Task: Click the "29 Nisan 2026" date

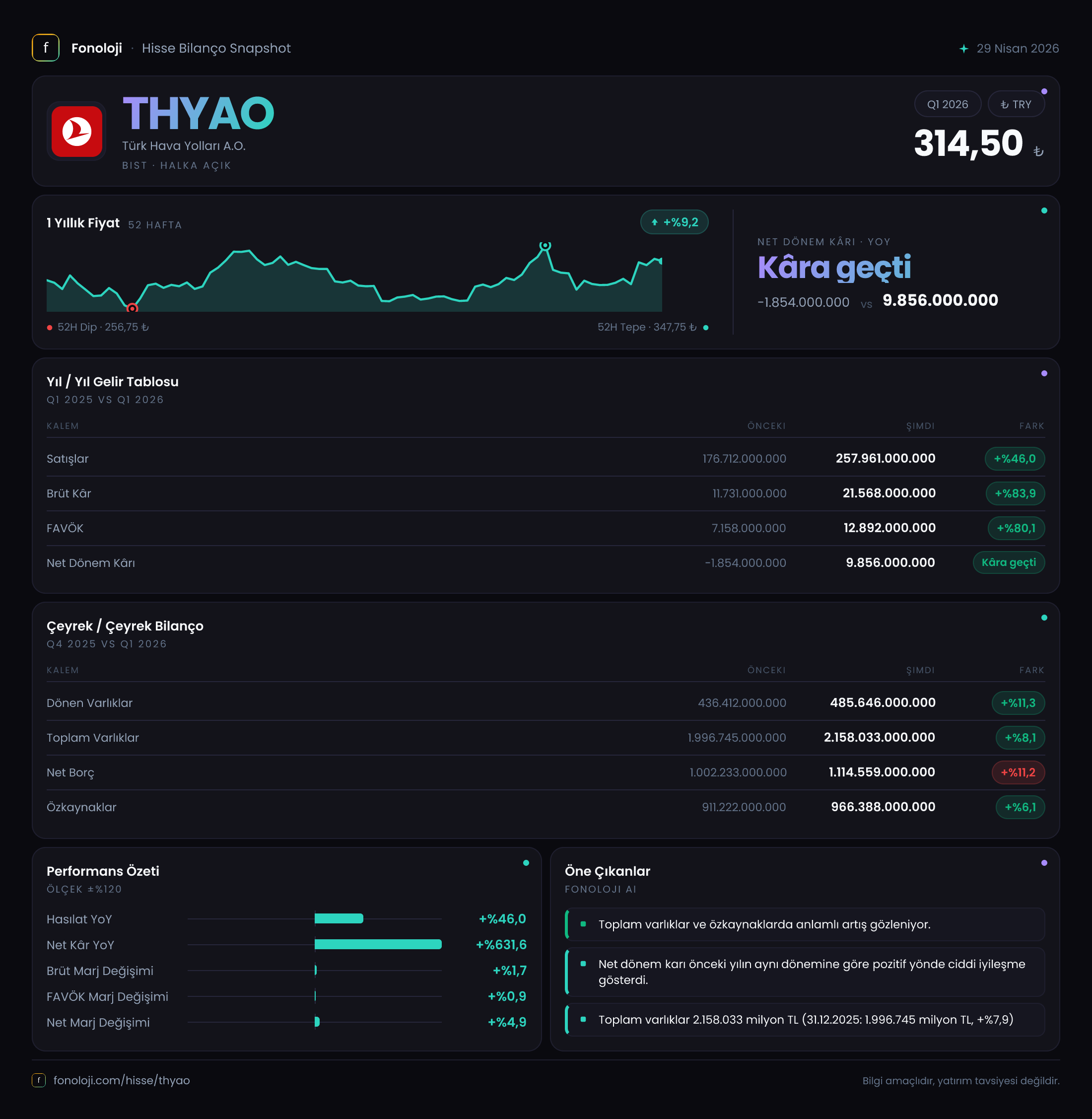Action: [1018, 48]
